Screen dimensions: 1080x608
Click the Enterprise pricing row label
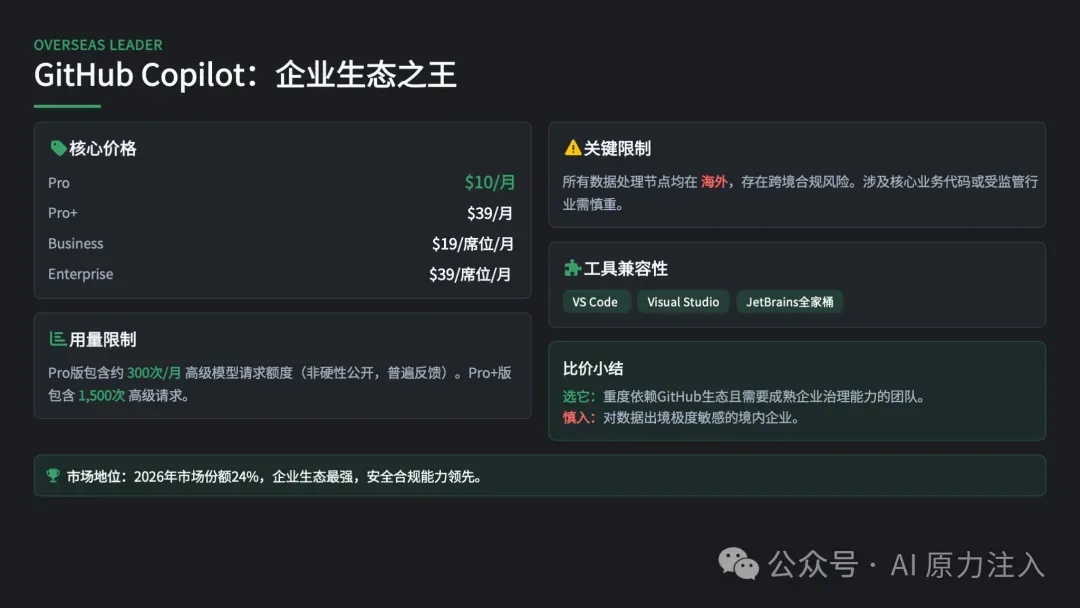tap(80, 274)
